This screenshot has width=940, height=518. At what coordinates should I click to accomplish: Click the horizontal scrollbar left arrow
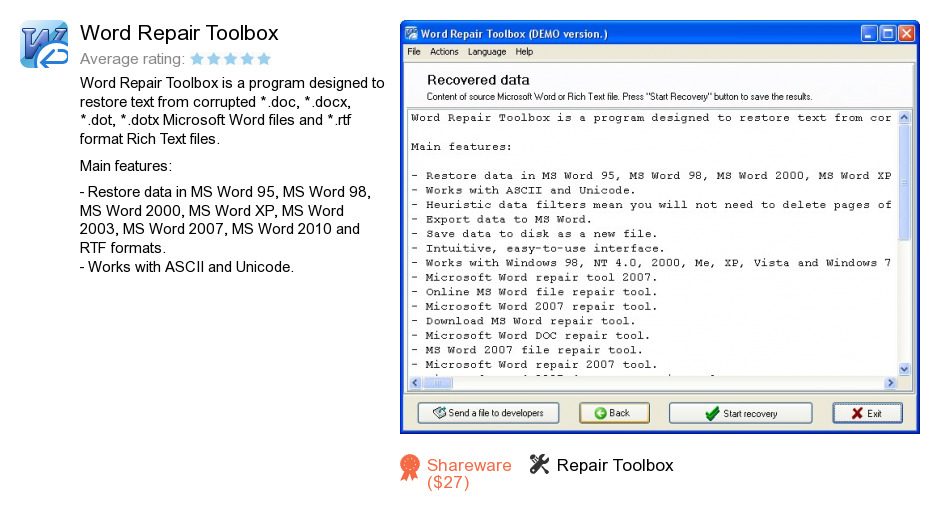pos(415,383)
